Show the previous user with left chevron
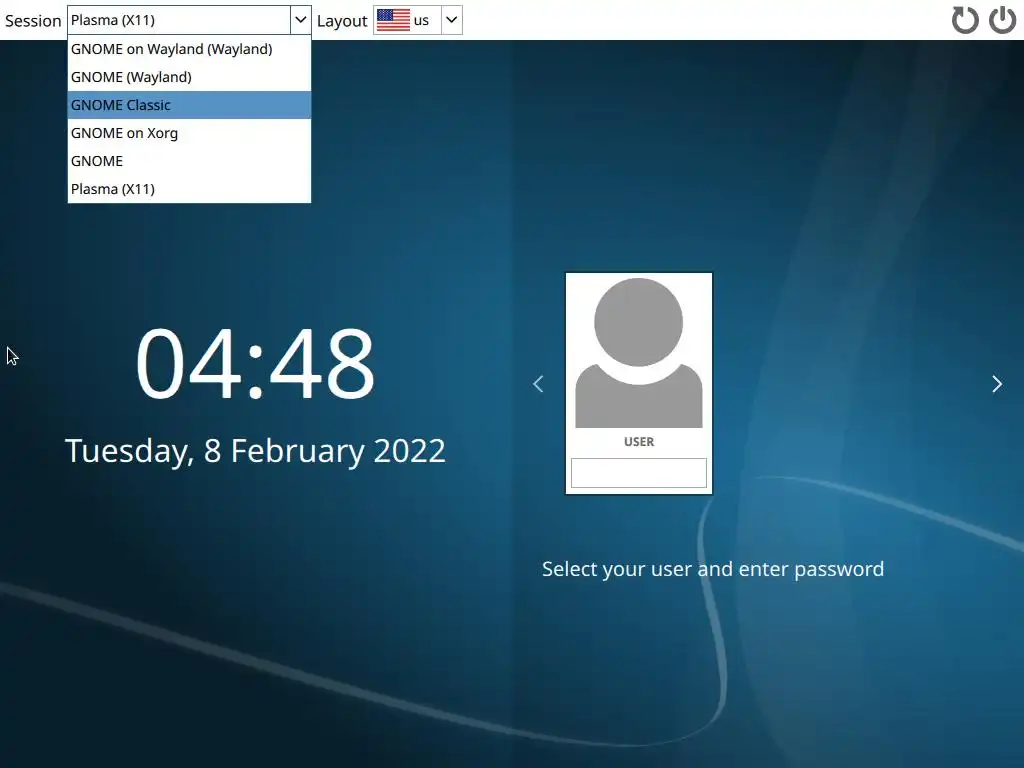Image resolution: width=1024 pixels, height=768 pixels. pyautogui.click(x=538, y=384)
